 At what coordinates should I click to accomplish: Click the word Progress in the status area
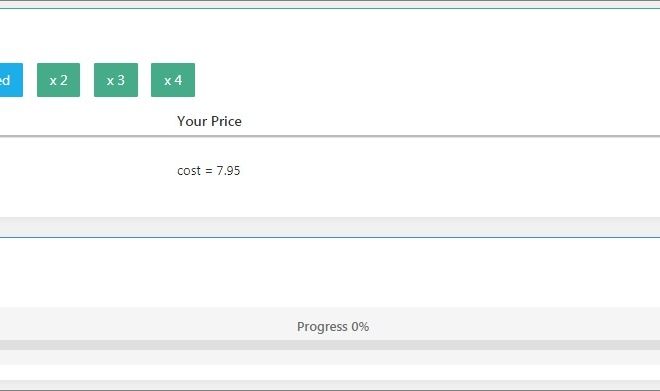point(322,327)
